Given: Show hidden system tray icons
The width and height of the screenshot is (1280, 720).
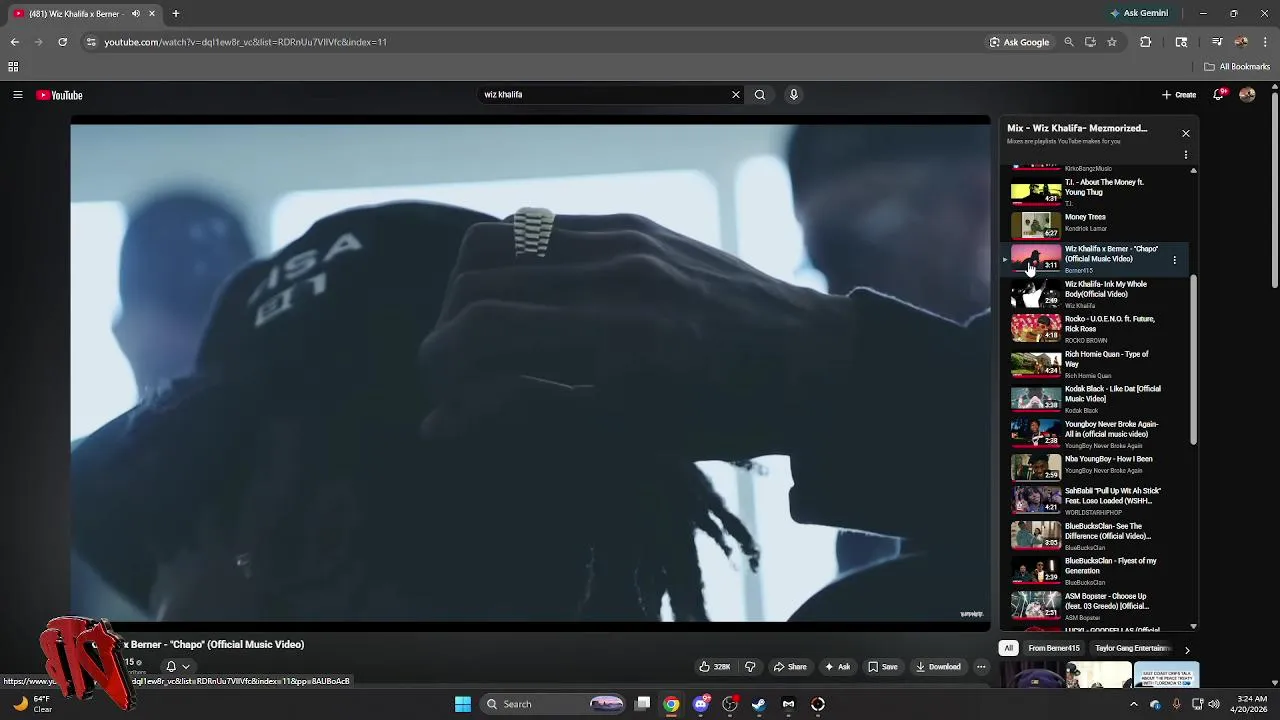Looking at the screenshot, I should pos(1134,704).
